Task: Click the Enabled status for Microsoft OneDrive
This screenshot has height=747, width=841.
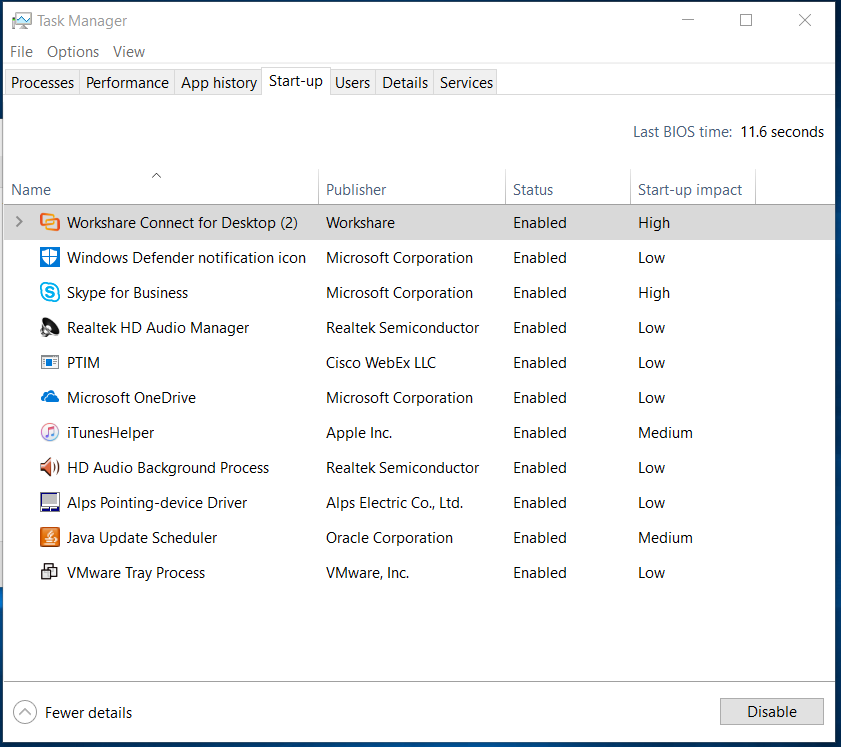Action: pos(540,397)
